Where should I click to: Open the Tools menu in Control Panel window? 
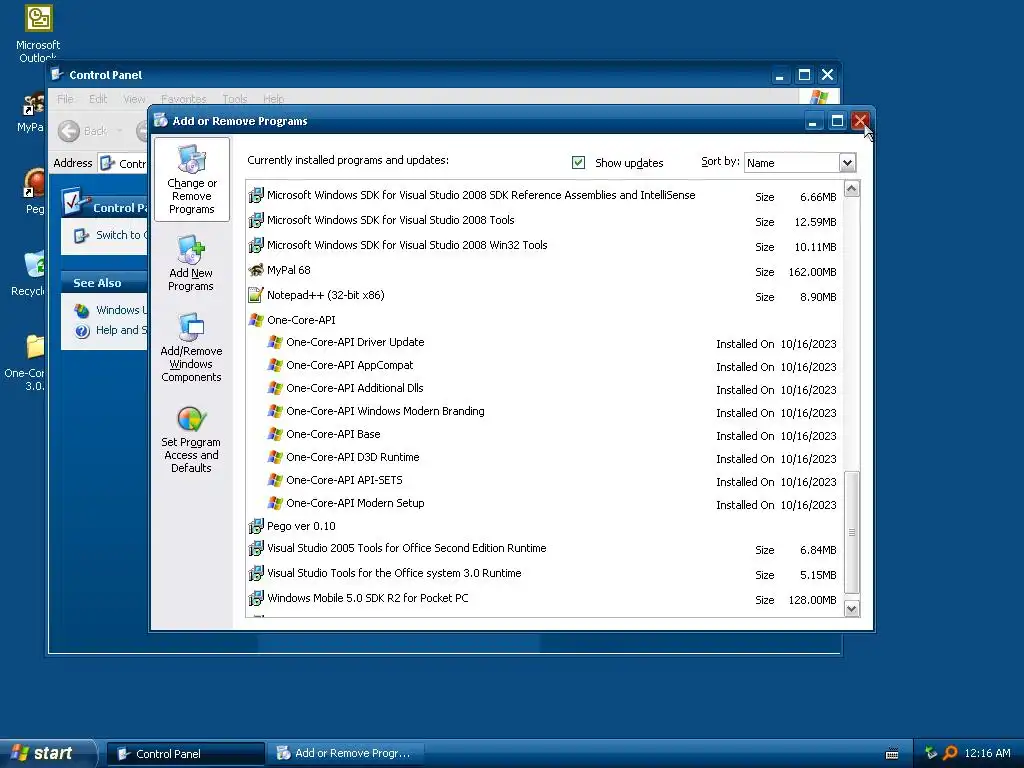[234, 99]
